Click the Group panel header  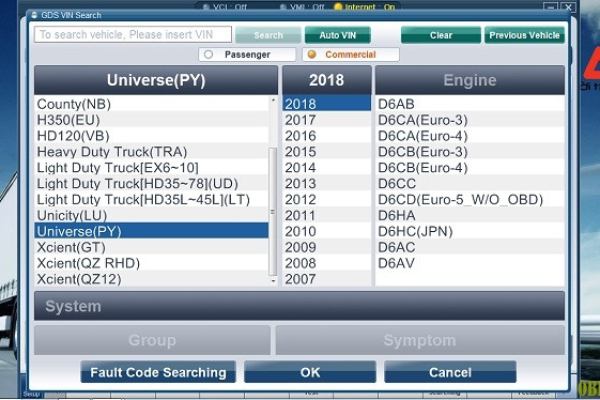point(152,340)
